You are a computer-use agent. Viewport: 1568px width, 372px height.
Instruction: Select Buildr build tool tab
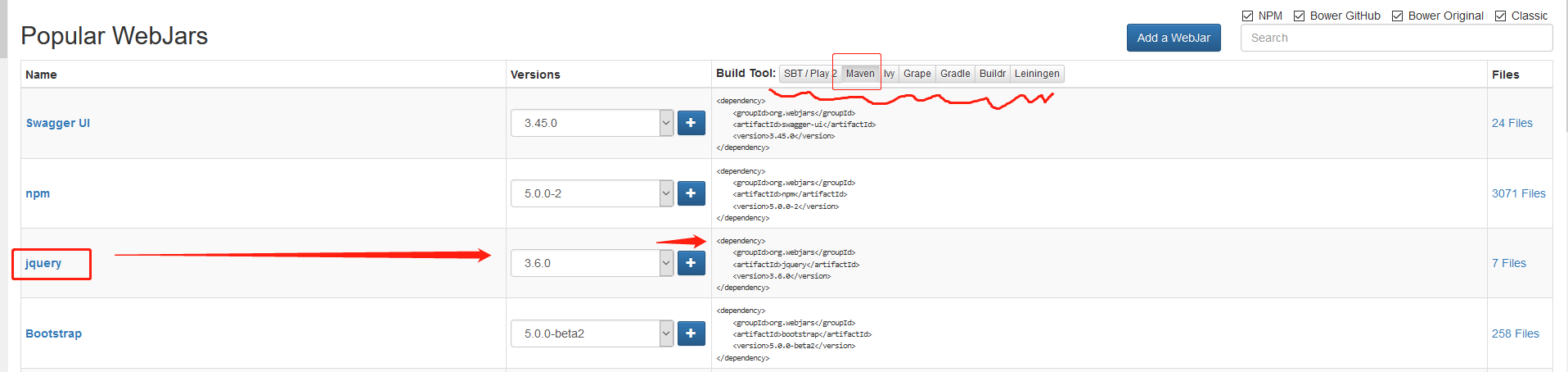click(993, 74)
